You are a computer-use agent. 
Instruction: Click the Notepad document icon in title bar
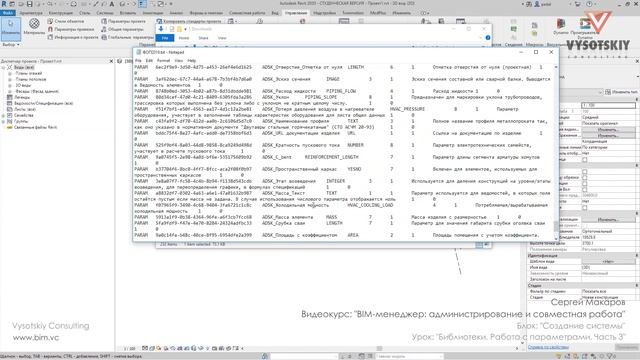(138, 52)
